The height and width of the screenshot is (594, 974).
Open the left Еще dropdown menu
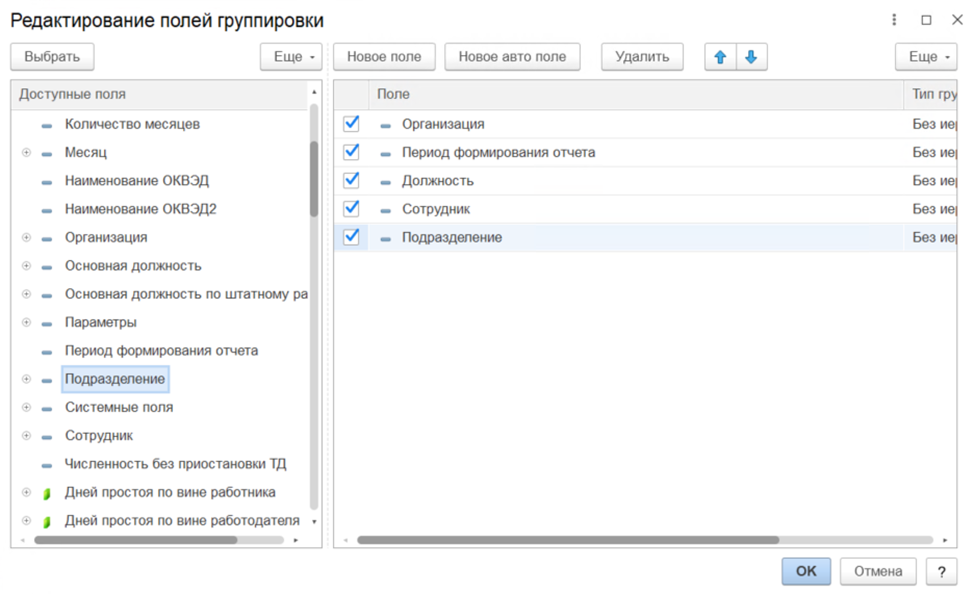click(291, 57)
